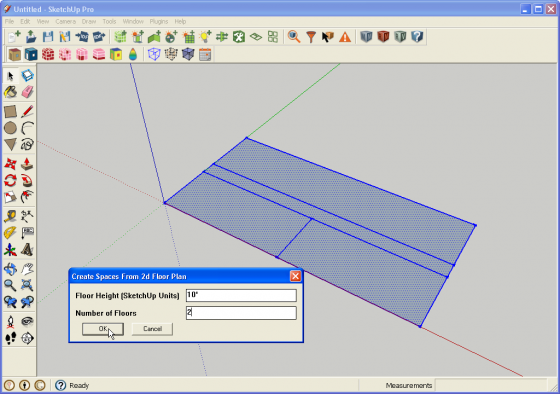Open the blue question mark help toolbar icon
Image resolution: width=560 pixels, height=394 pixels.
[x=417, y=36]
